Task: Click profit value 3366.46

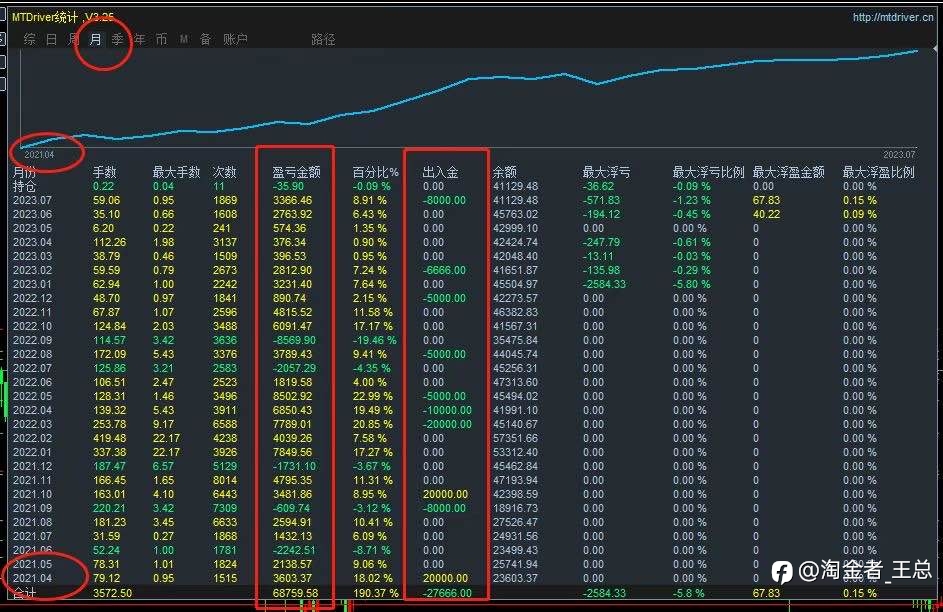Action: click(292, 200)
